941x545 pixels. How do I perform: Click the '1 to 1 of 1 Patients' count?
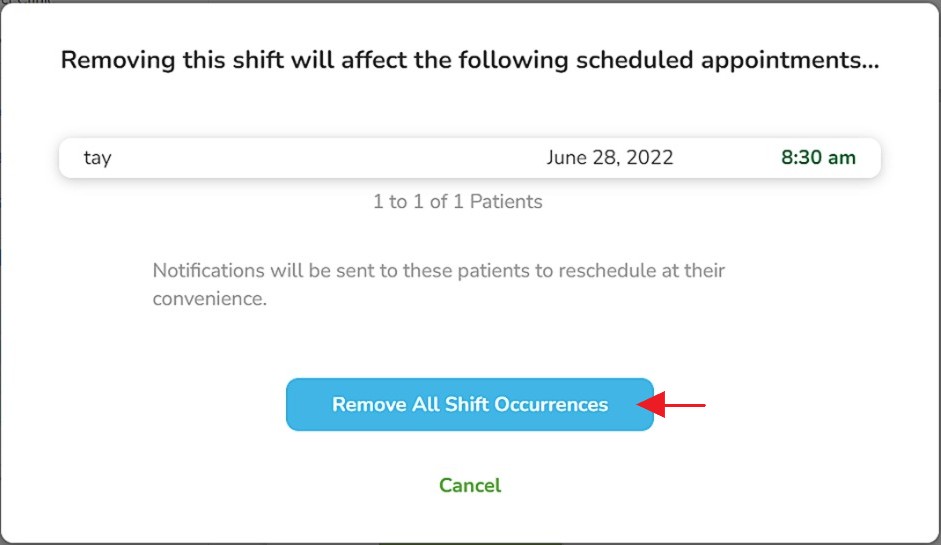point(457,202)
